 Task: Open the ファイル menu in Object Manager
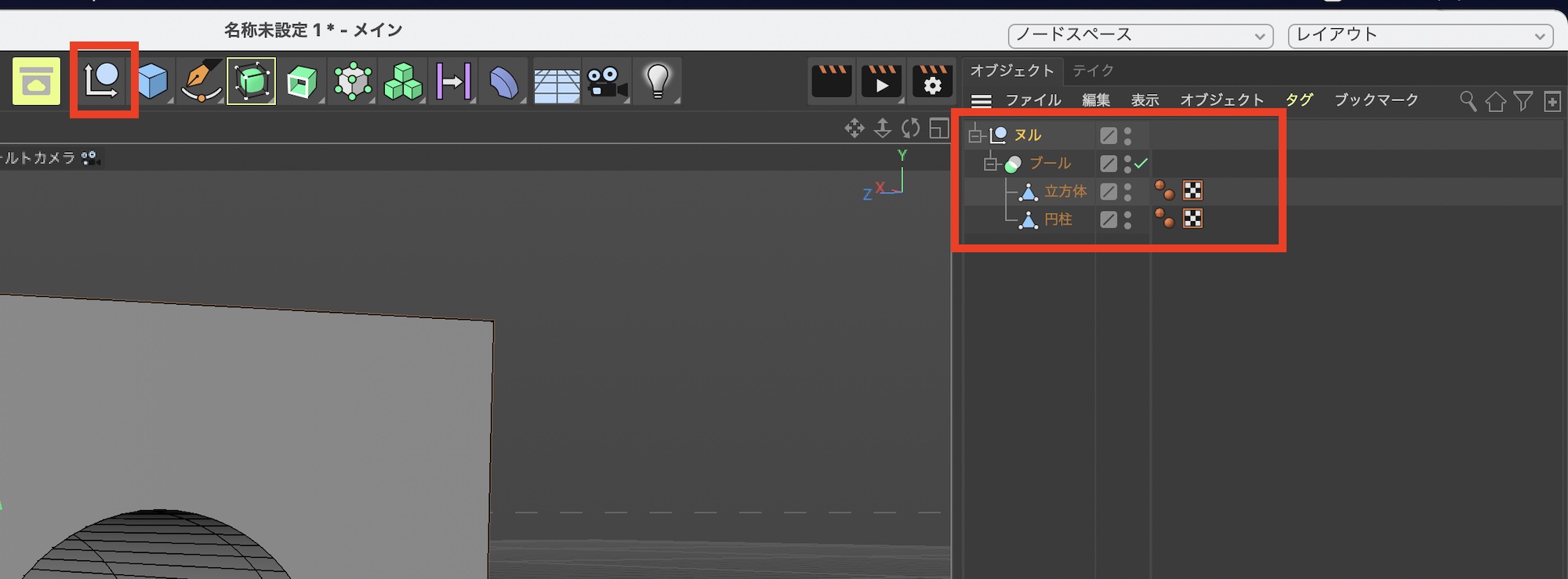1033,100
